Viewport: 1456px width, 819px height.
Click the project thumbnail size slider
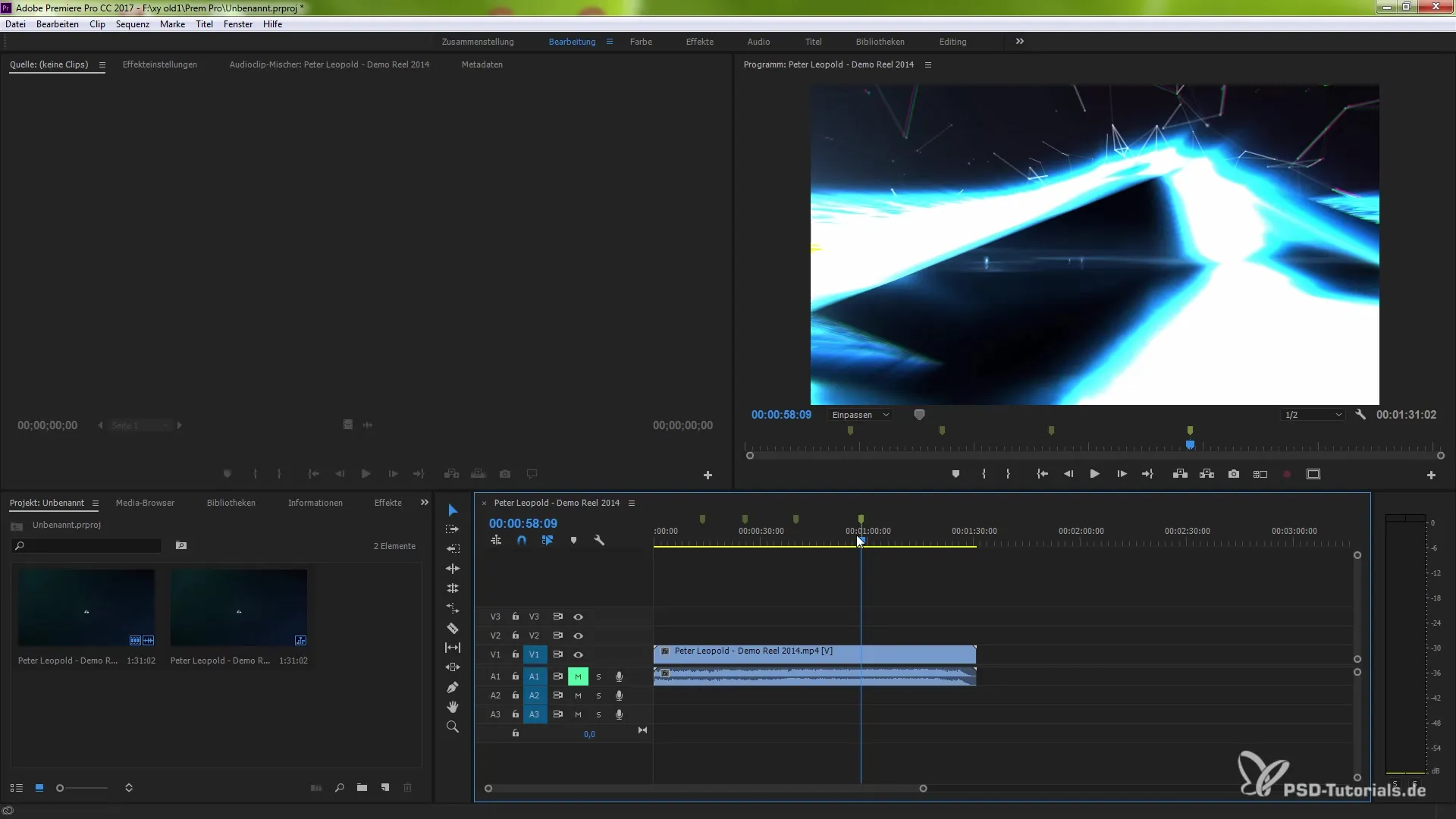(83, 788)
